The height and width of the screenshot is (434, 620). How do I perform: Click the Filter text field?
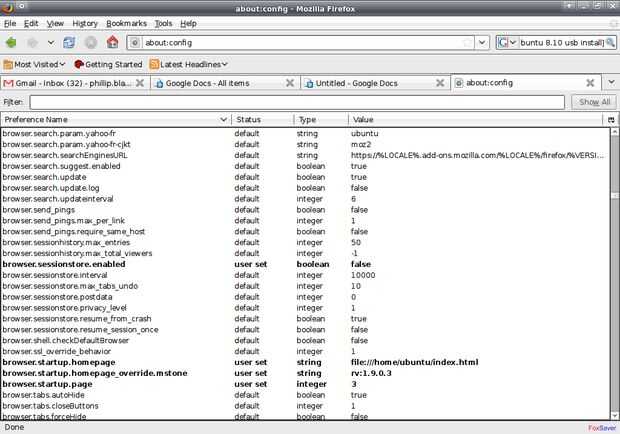(x=297, y=102)
